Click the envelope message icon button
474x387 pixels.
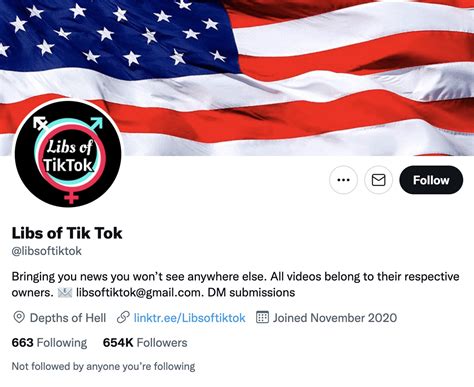click(x=378, y=180)
